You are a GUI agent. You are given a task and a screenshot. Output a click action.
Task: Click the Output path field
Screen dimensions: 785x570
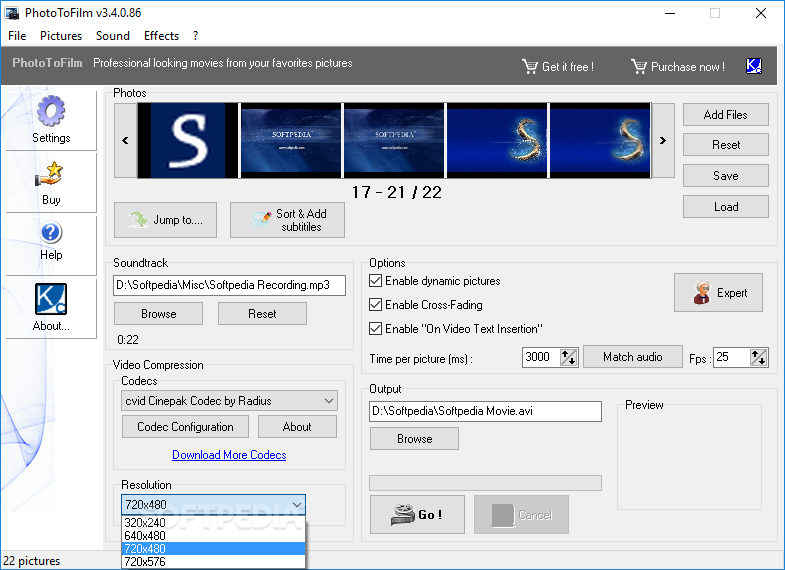tap(486, 411)
